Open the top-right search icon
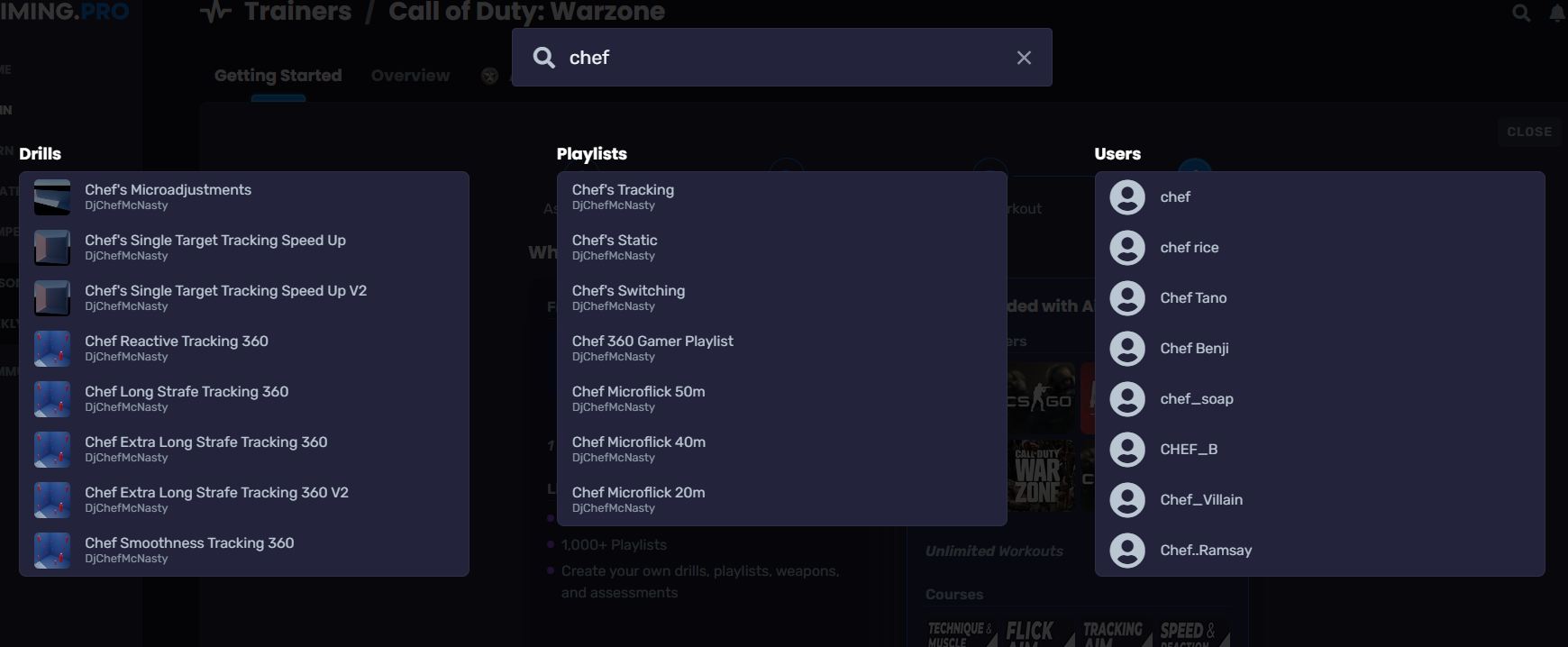The width and height of the screenshot is (1568, 647). 1521,13
